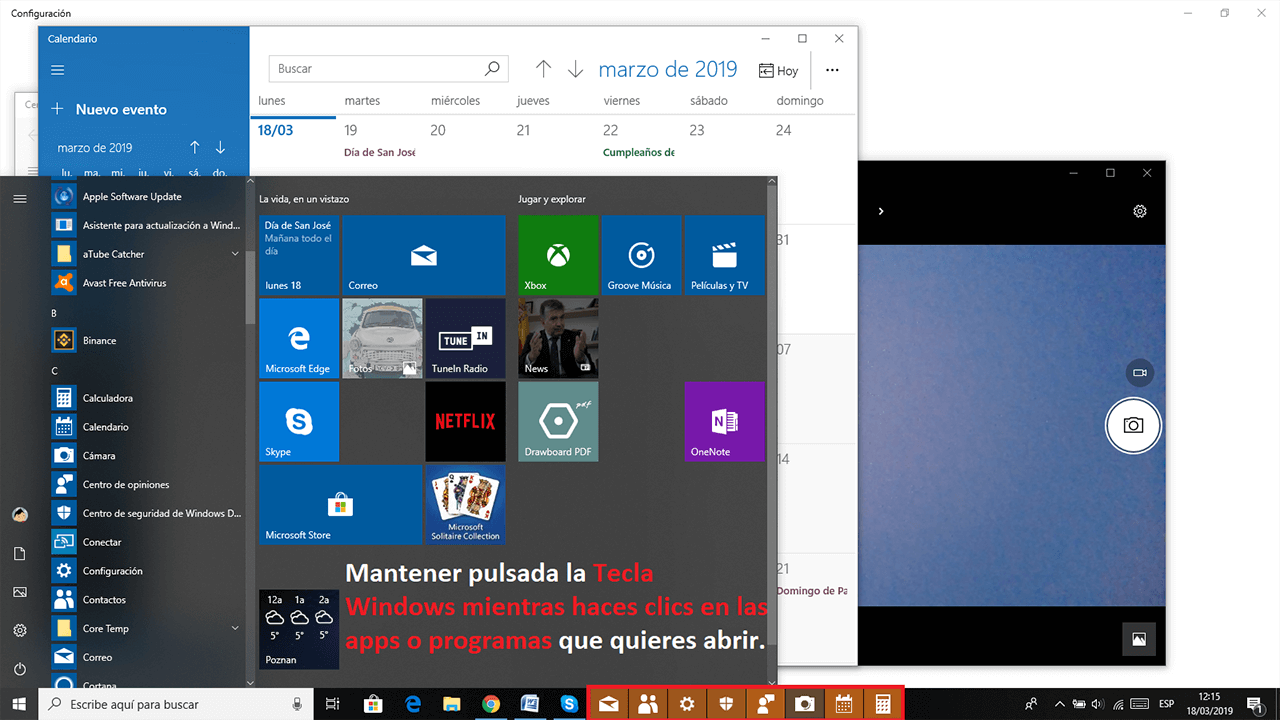Expand the Start menu hamburger button
Screen dimensions: 1280x720
tap(19, 199)
